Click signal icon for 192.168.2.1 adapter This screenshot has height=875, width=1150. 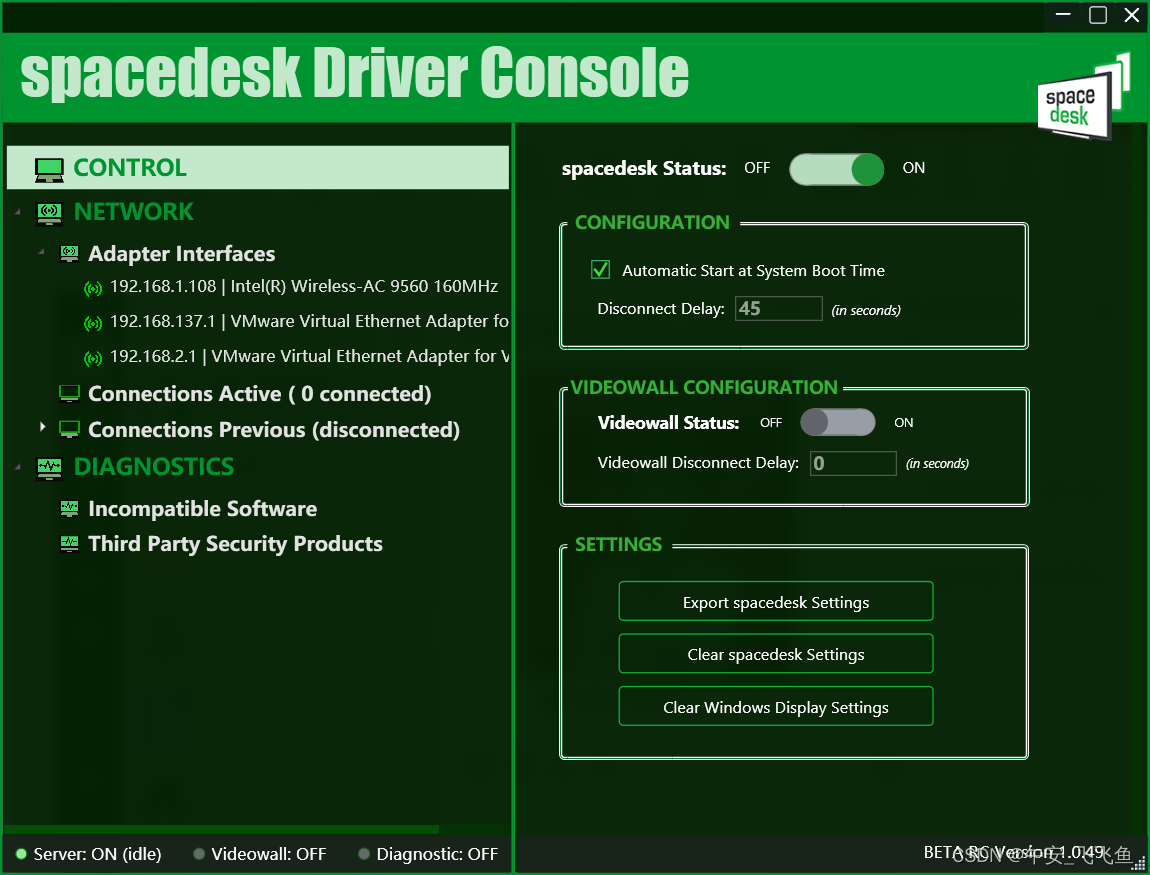pos(93,359)
